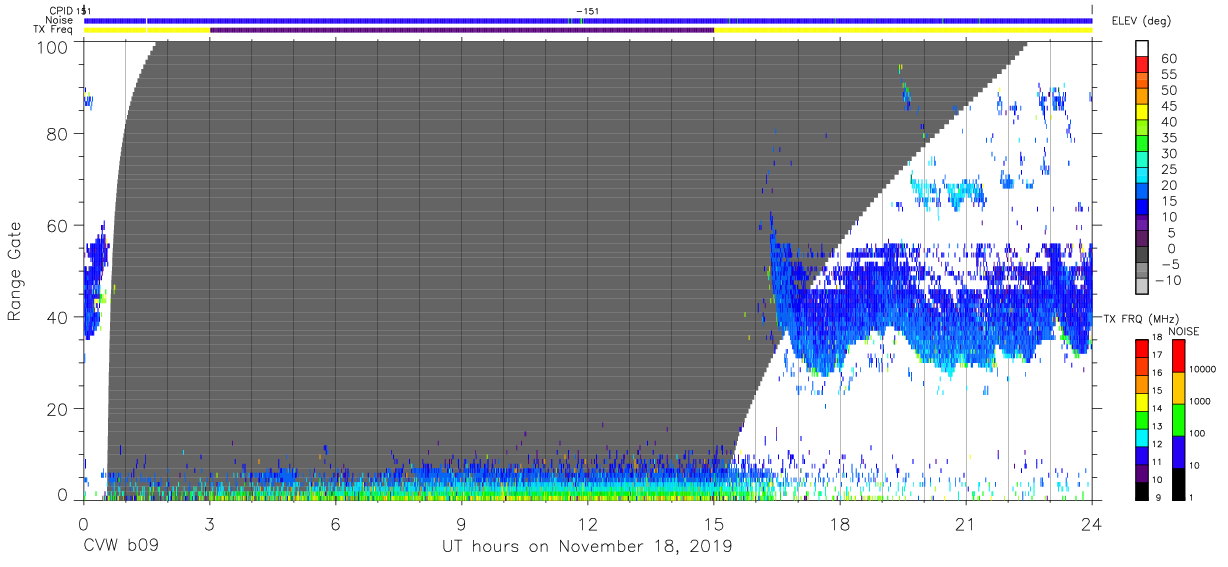Click the purple segment of the top TX Freq bar
The image size is (1228, 567).
pos(462,30)
